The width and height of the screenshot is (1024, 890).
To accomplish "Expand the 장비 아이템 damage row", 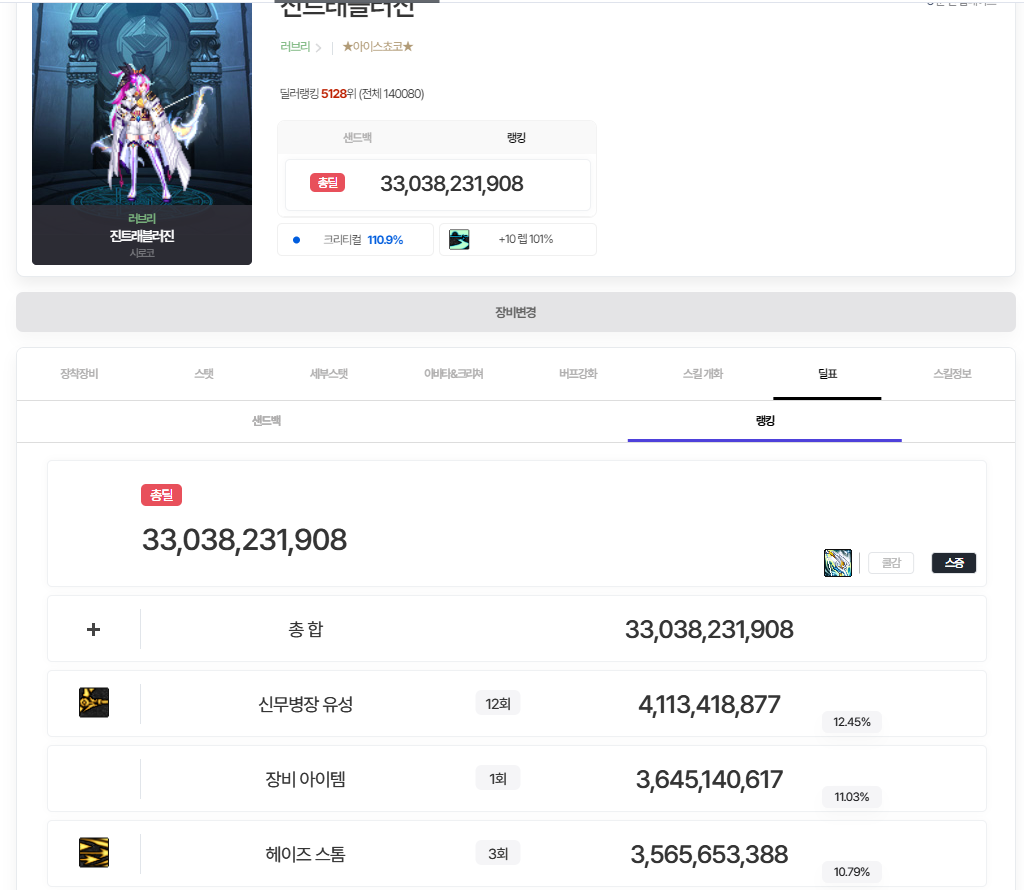I will tap(305, 779).
